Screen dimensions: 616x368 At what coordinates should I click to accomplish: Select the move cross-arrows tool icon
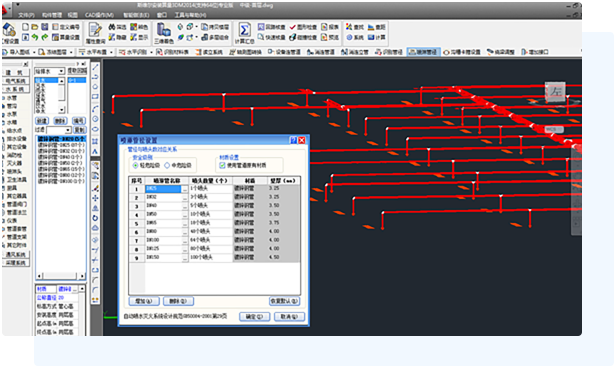coord(95,198)
